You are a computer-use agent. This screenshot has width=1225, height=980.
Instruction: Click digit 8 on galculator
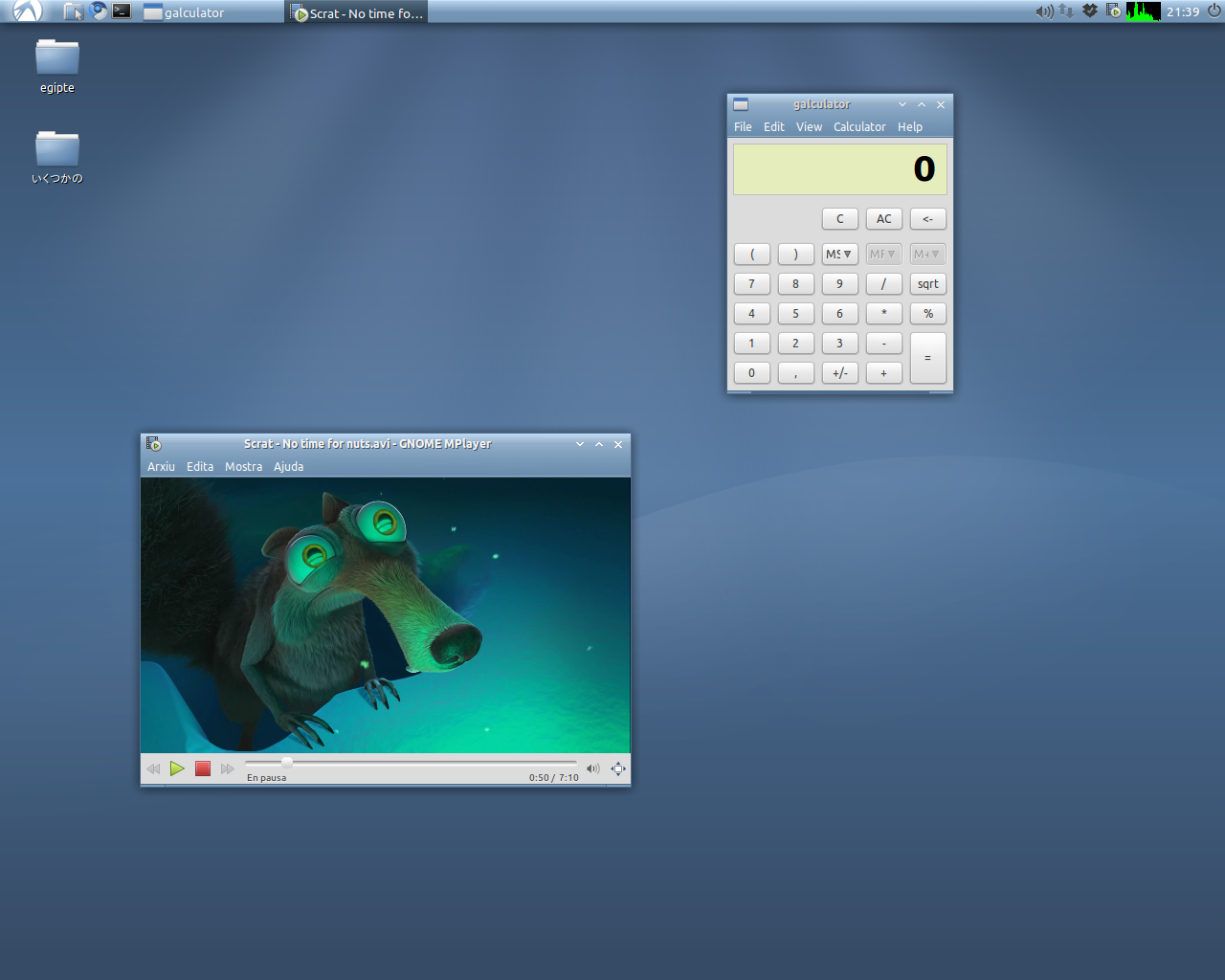[796, 284]
